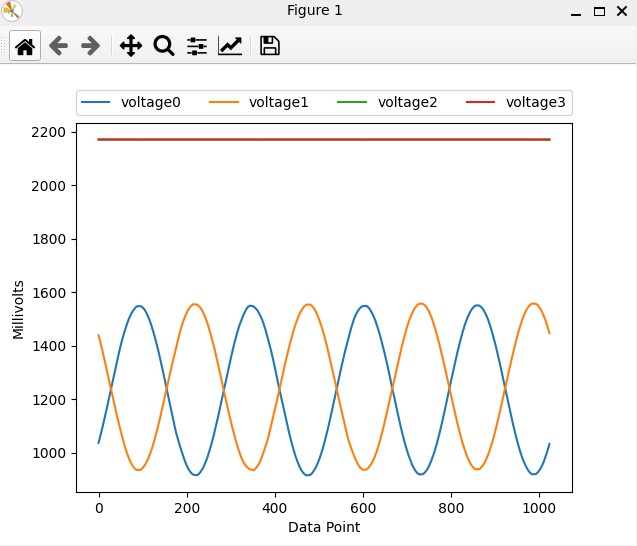The image size is (637, 546).
Task: Click the 1000 x-axis tick label
Action: 539,508
